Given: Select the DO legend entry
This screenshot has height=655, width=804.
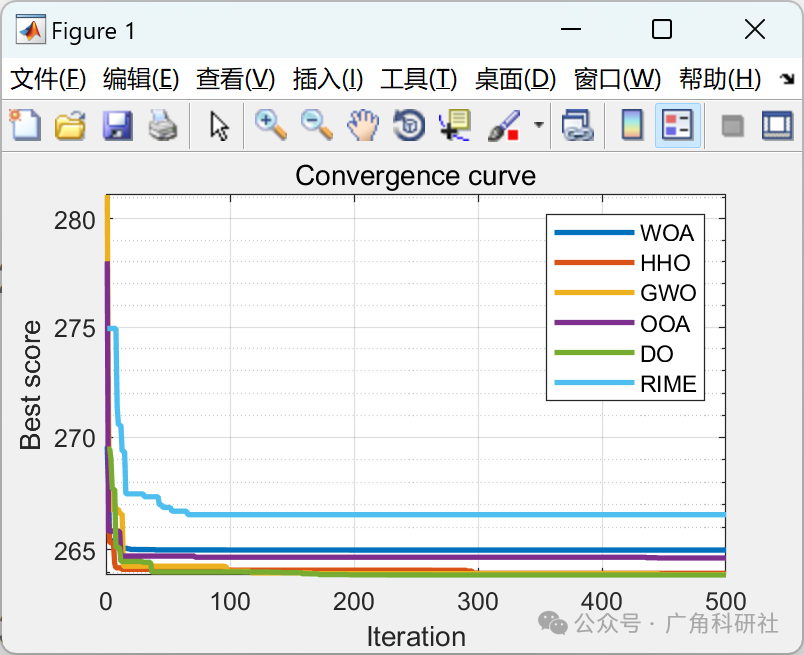Looking at the screenshot, I should pyautogui.click(x=614, y=353).
